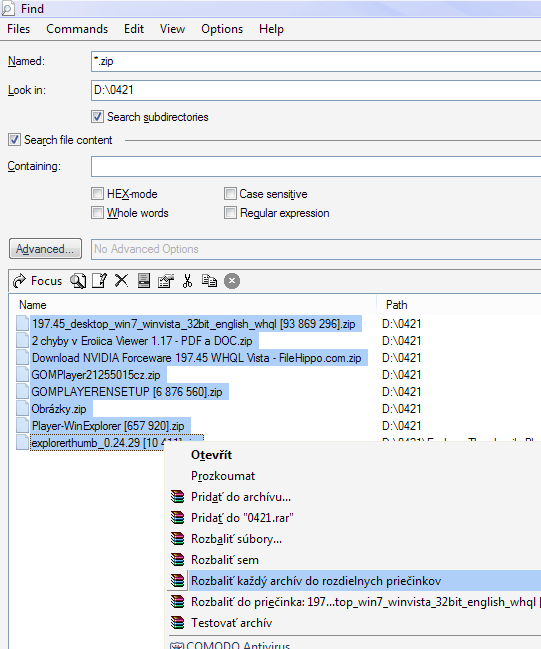Select Rozbaliť každý archív do rozdielnych priečinkov
This screenshot has height=649, width=541.
pyautogui.click(x=354, y=581)
